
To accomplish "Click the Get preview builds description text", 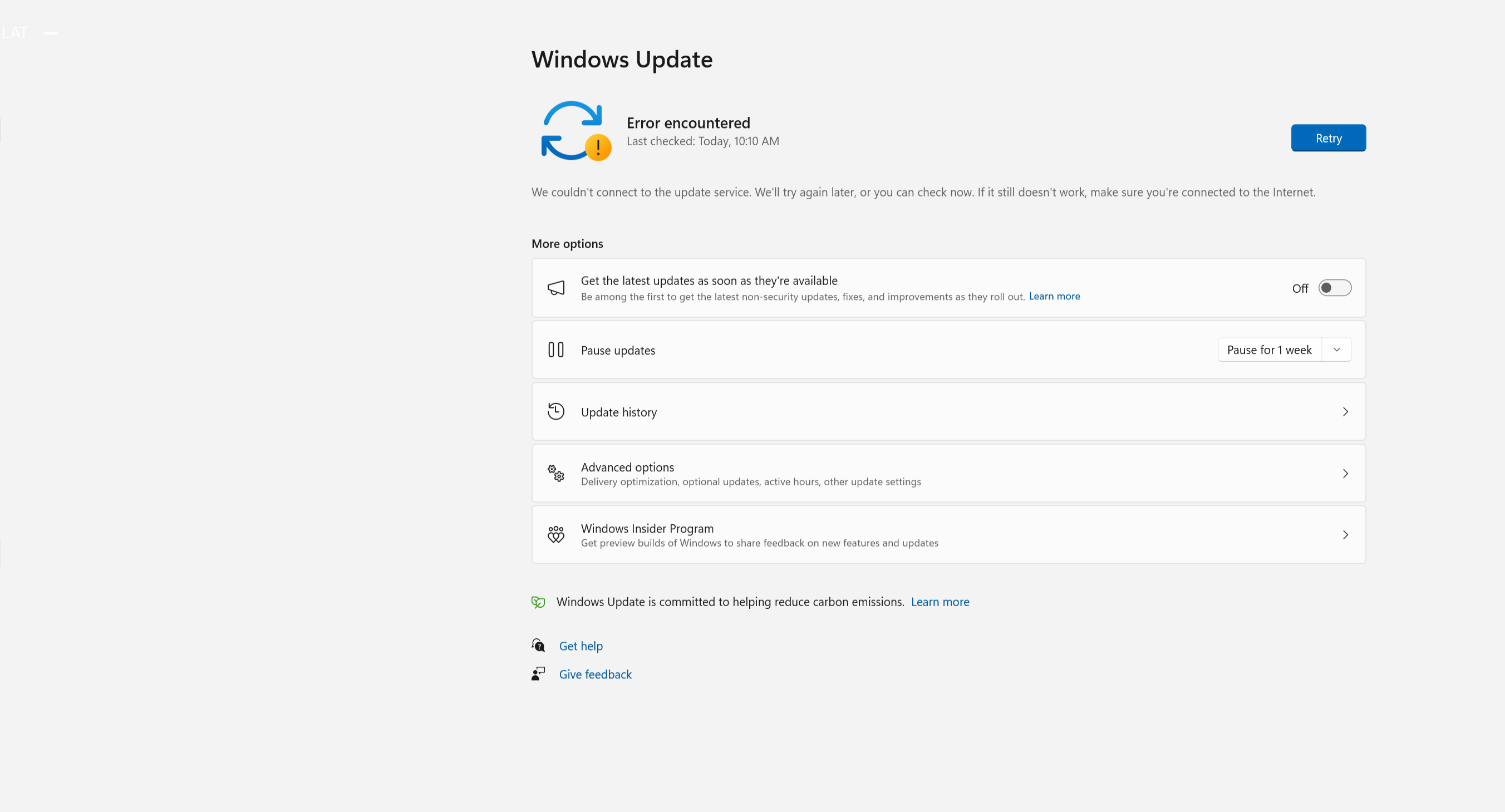I will pyautogui.click(x=760, y=543).
